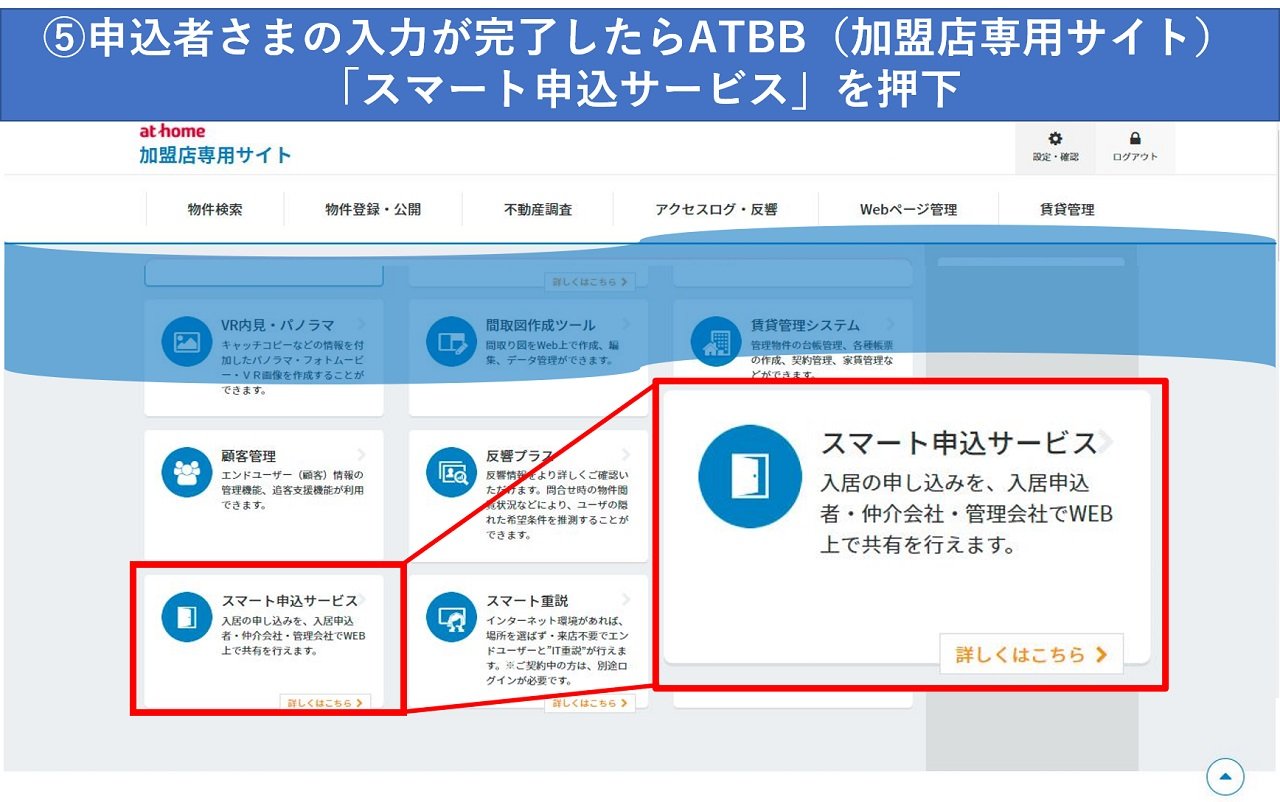Viewport: 1280px width, 802px height.
Task: Open the 賃貸管理 menu
Action: (1067, 209)
